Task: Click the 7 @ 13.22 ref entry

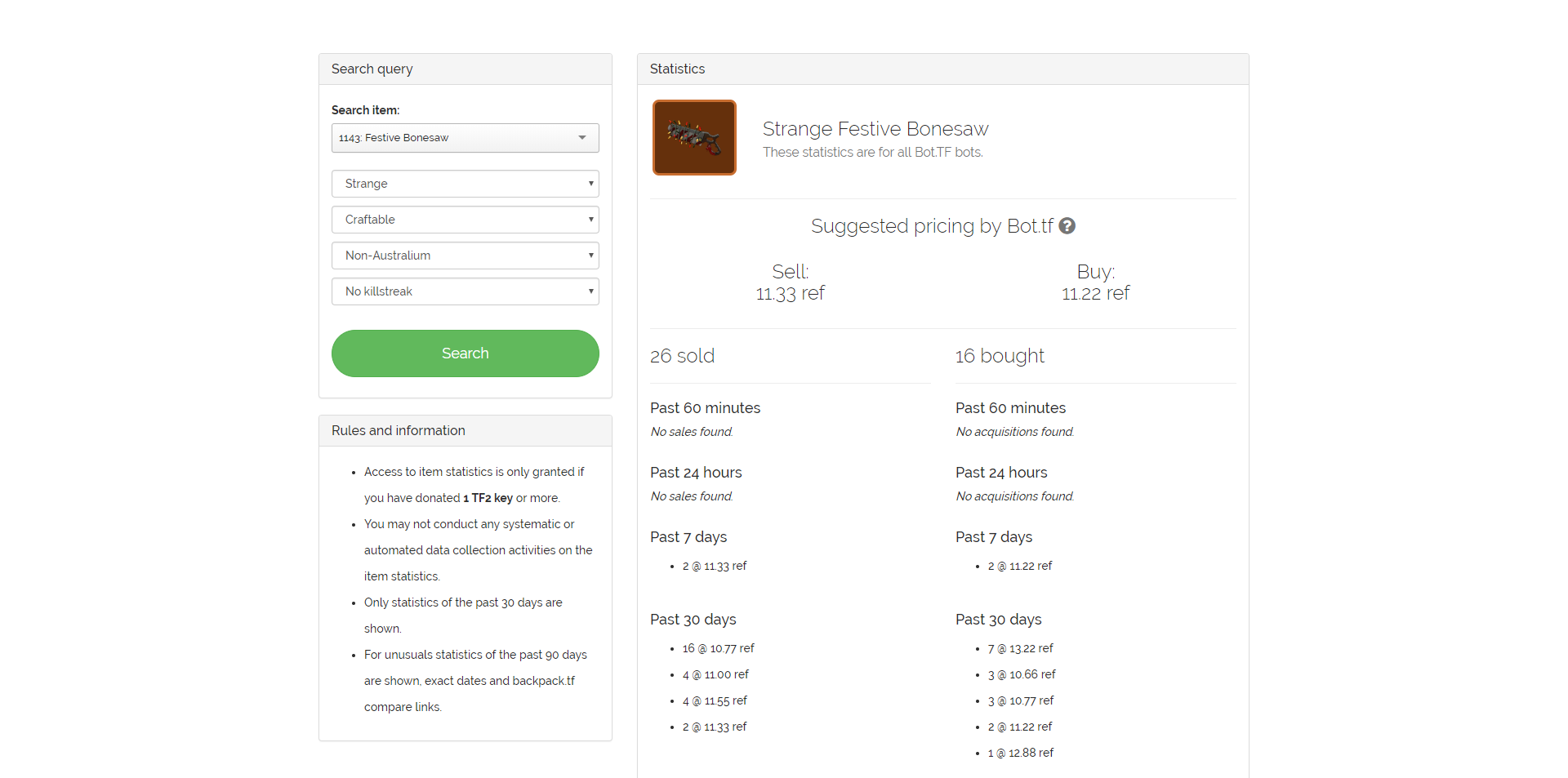Action: point(1021,648)
